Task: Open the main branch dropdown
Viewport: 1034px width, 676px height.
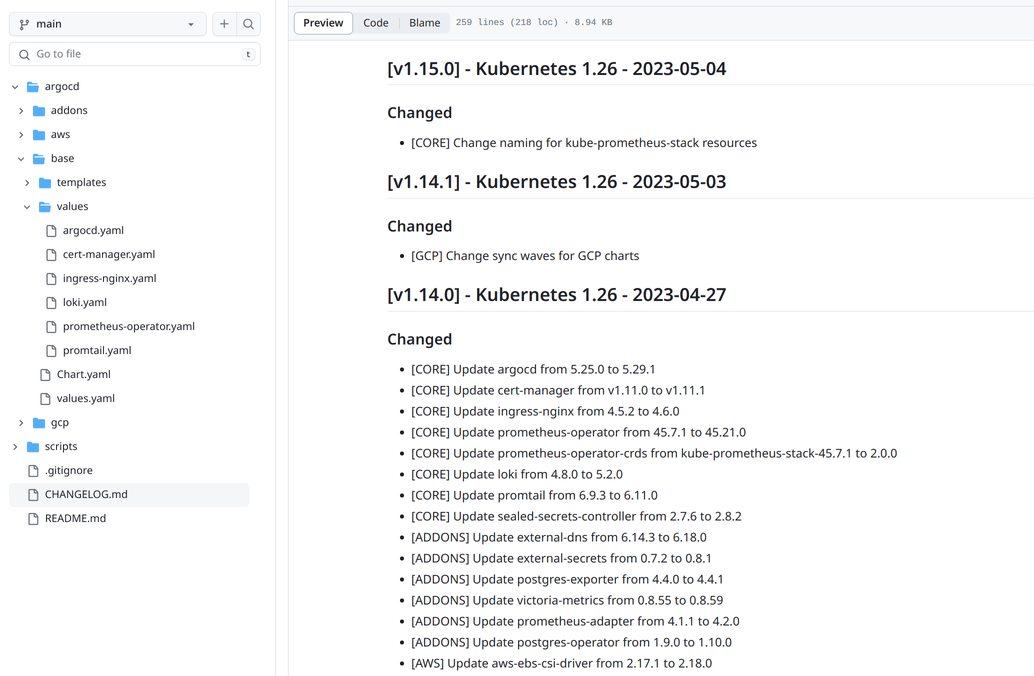Action: pyautogui.click(x=108, y=23)
